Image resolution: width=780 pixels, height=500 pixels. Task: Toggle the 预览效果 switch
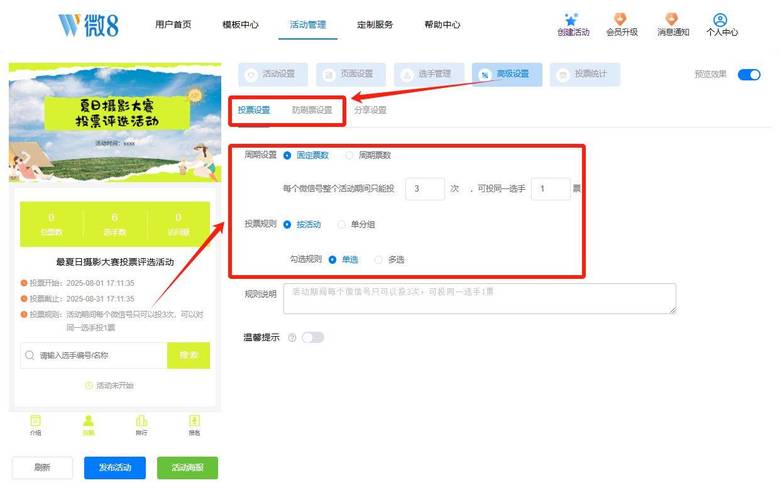click(x=748, y=74)
